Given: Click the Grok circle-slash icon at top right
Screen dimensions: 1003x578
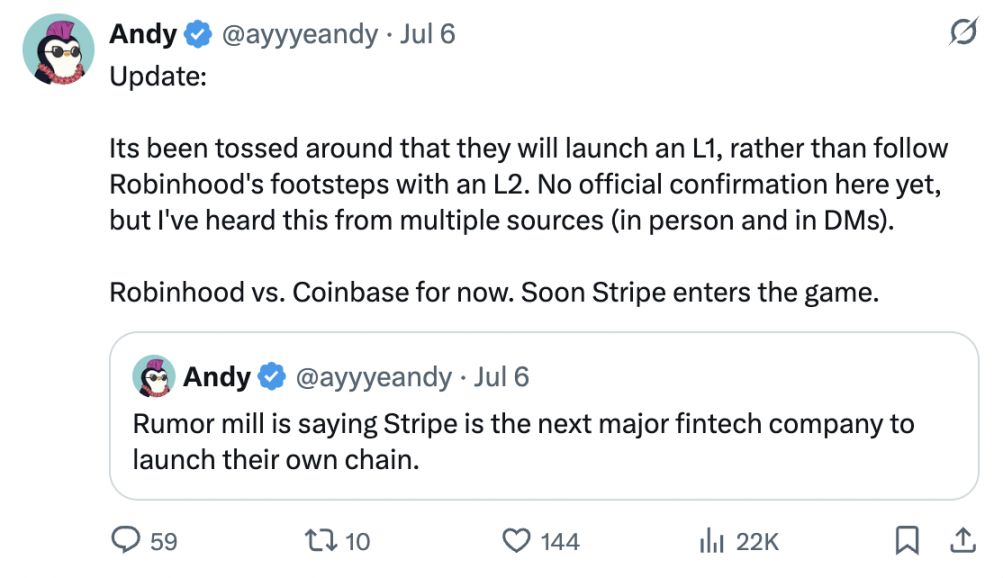Looking at the screenshot, I should coord(961,35).
